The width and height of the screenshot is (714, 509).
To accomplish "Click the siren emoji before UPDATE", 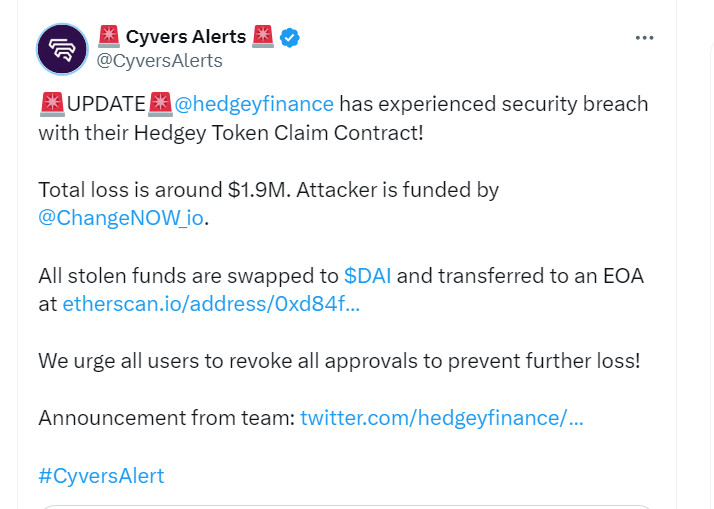I will [x=52, y=103].
